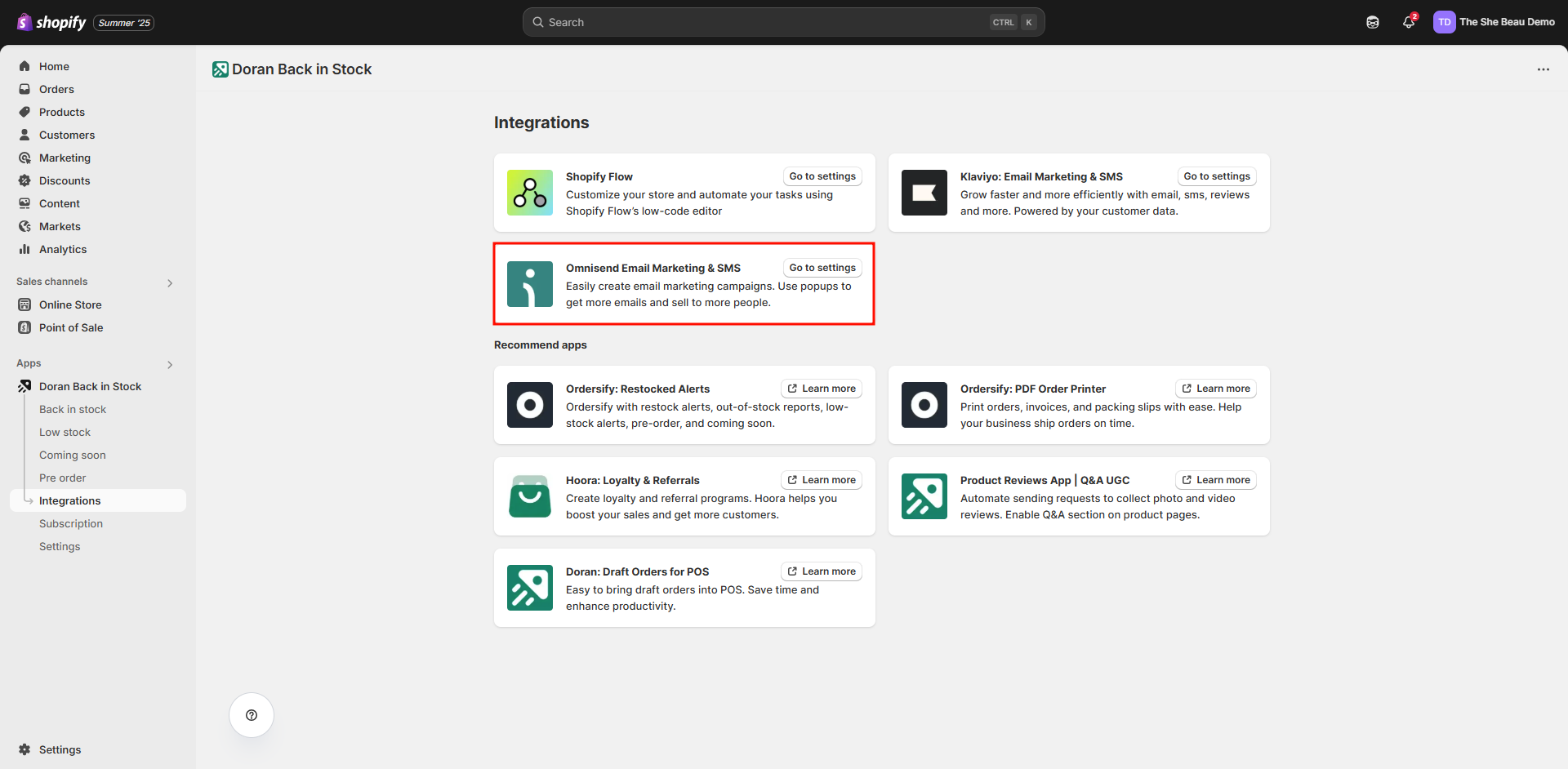Open the Pre order menu item
1568x769 pixels.
point(63,478)
